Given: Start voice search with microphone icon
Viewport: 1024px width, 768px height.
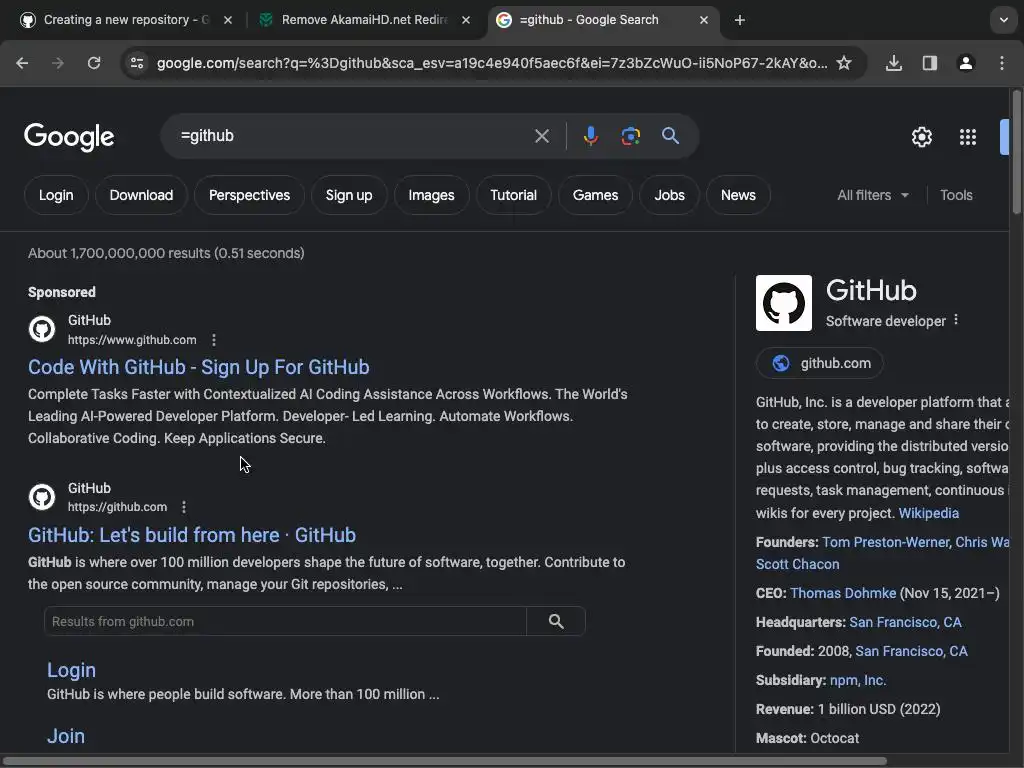Looking at the screenshot, I should [x=590, y=136].
